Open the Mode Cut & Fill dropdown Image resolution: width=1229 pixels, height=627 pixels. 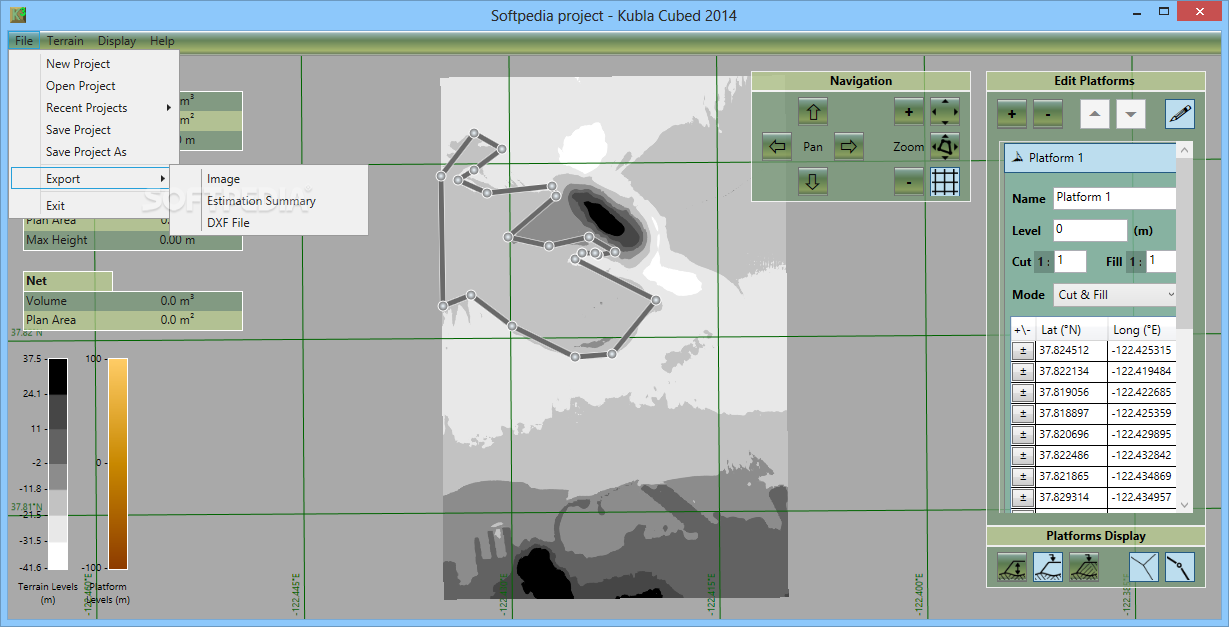pos(1115,295)
